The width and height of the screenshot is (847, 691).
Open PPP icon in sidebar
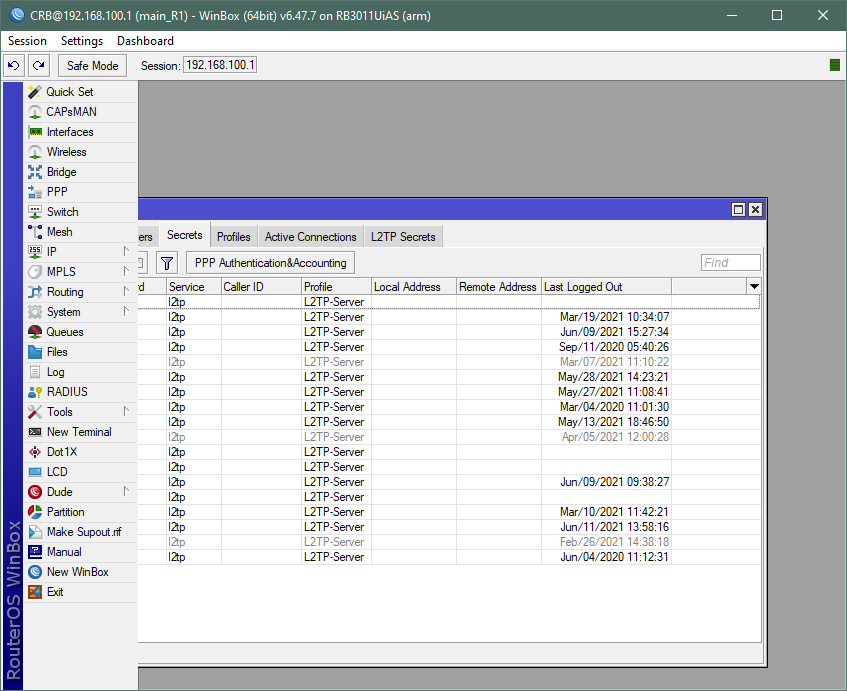[x=35, y=192]
